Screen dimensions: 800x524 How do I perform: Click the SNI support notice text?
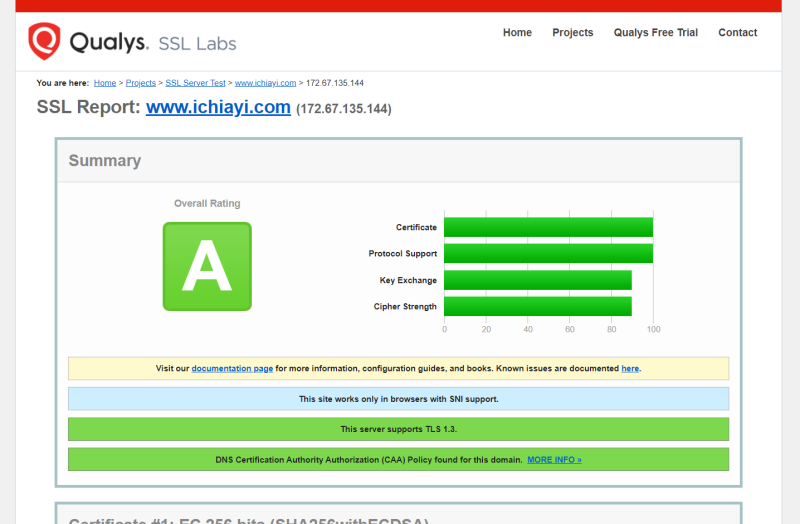click(x=398, y=399)
